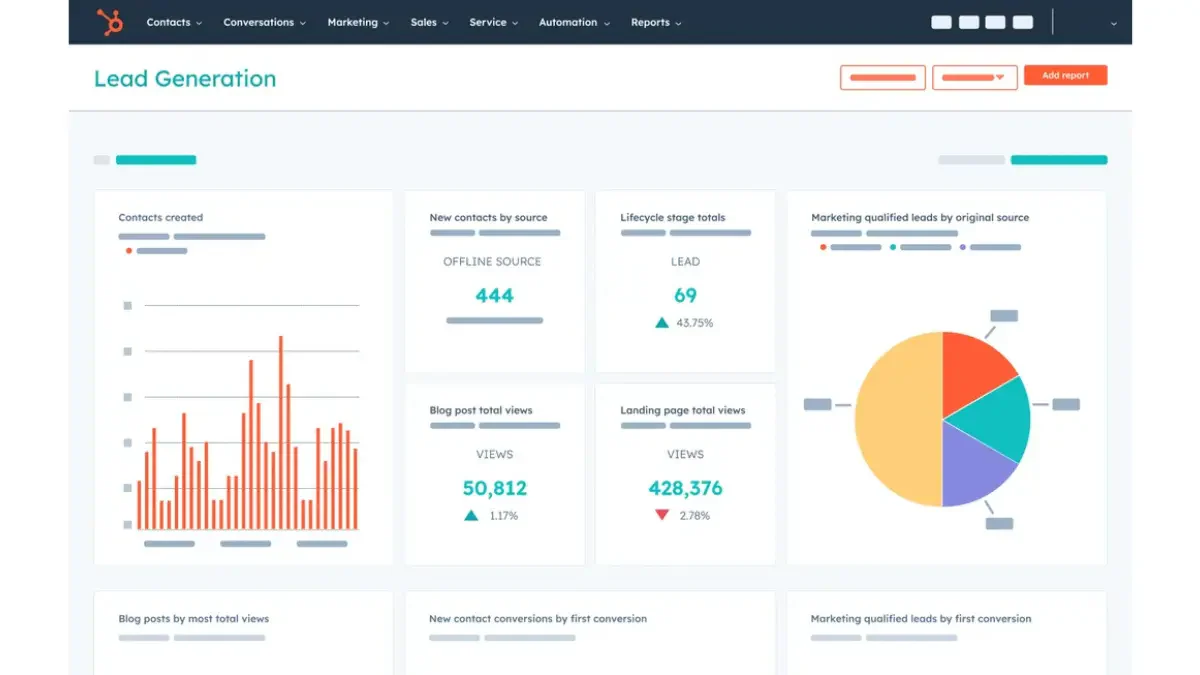Click the 50,812 blog views value

pyautogui.click(x=494, y=488)
